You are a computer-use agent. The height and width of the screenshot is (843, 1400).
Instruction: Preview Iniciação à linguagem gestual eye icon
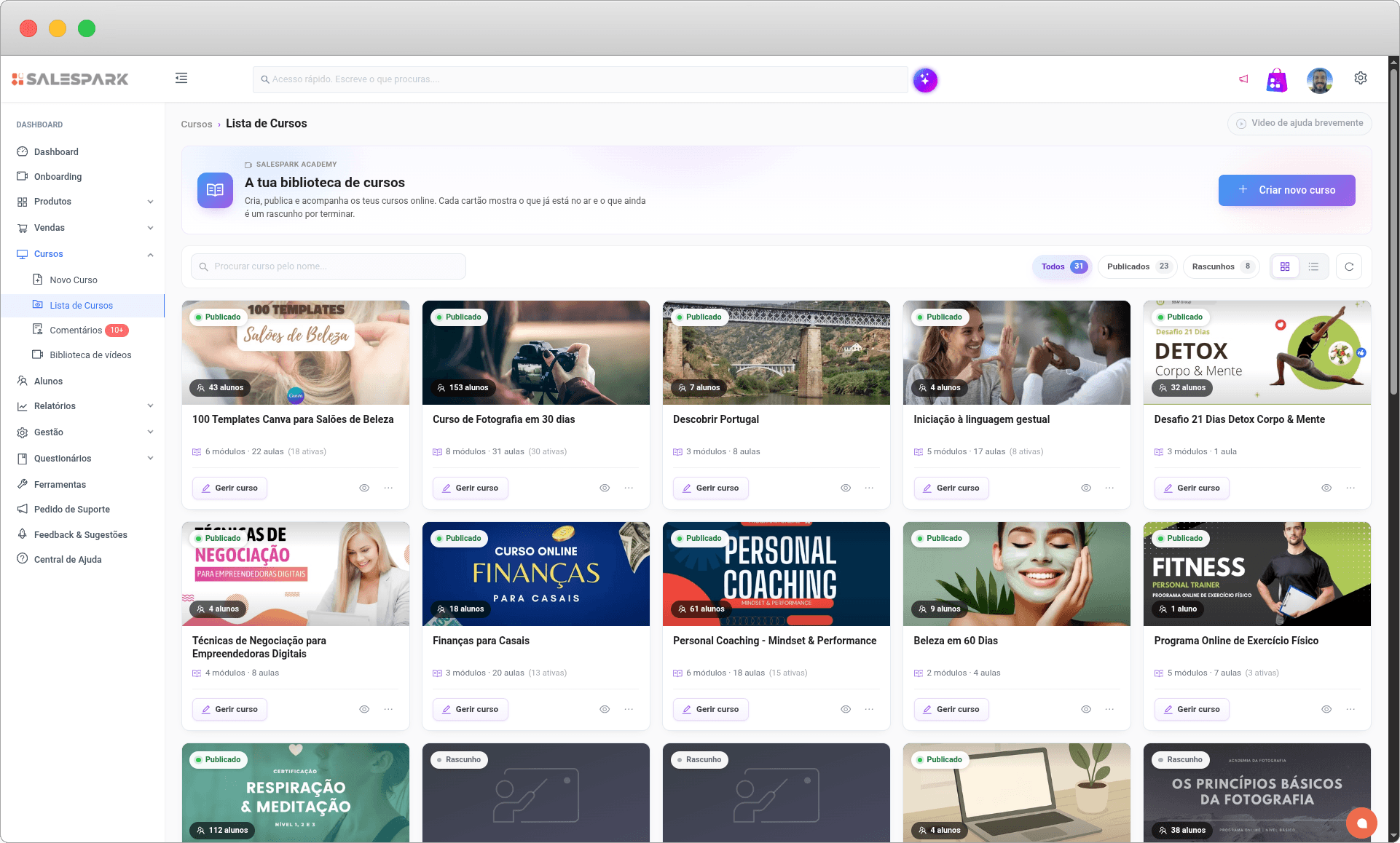point(1086,488)
